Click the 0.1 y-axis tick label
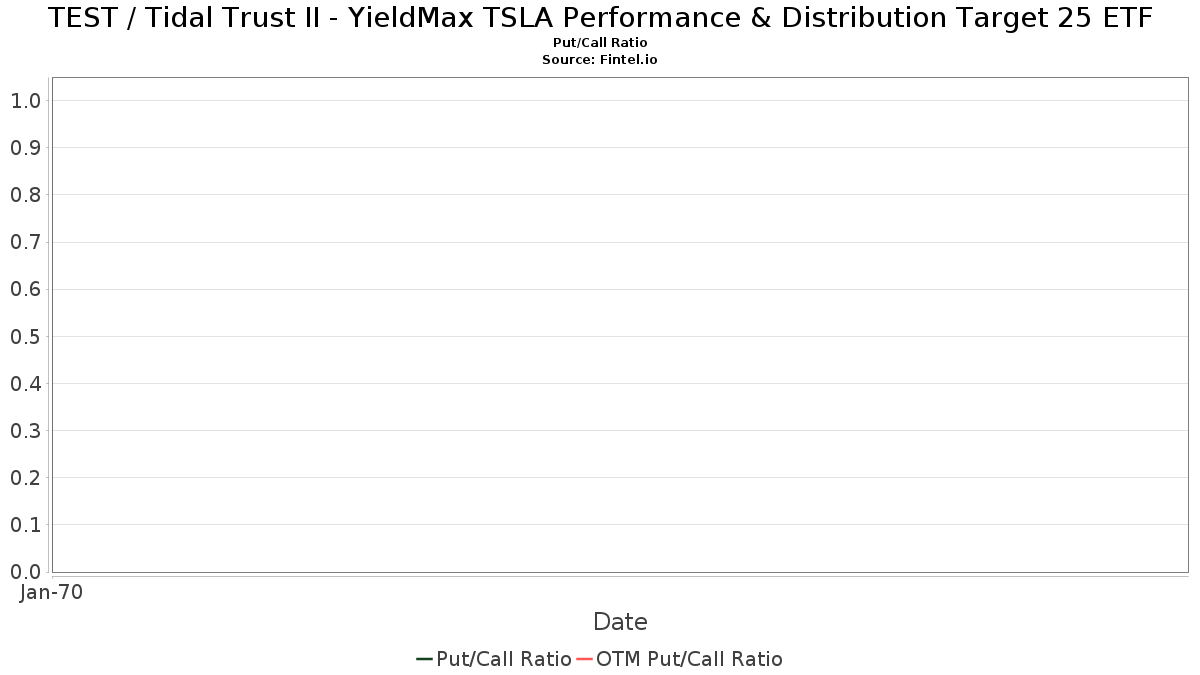The image size is (1200, 675). tap(25, 524)
